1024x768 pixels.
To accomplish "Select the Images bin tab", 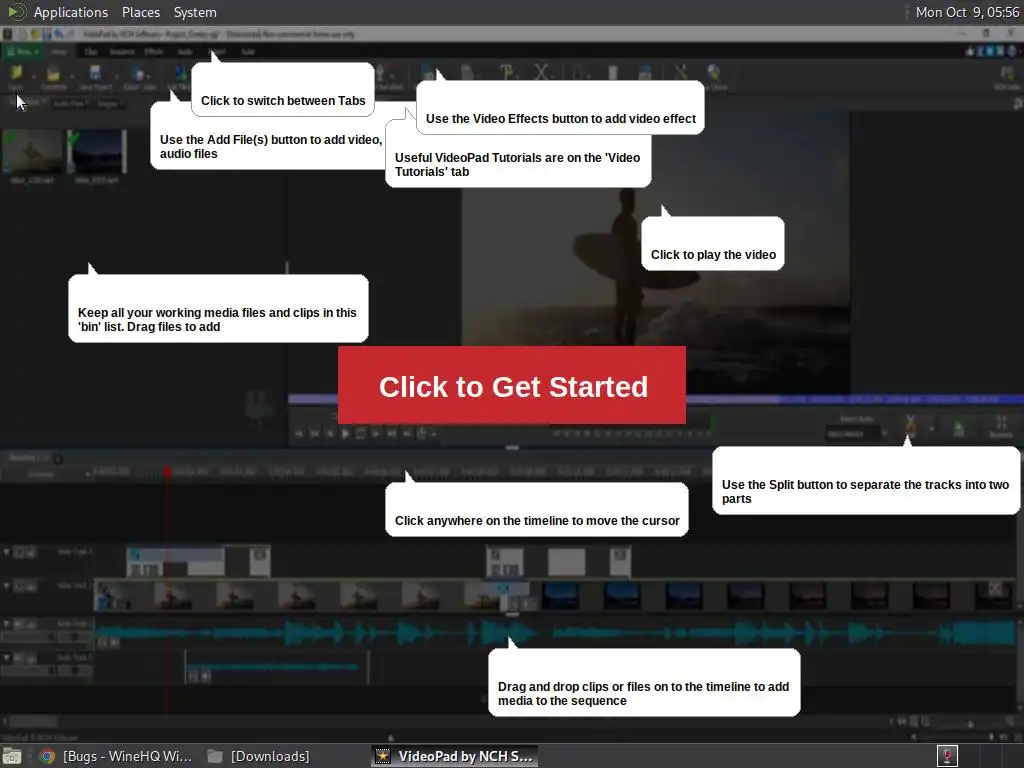I will [107, 103].
